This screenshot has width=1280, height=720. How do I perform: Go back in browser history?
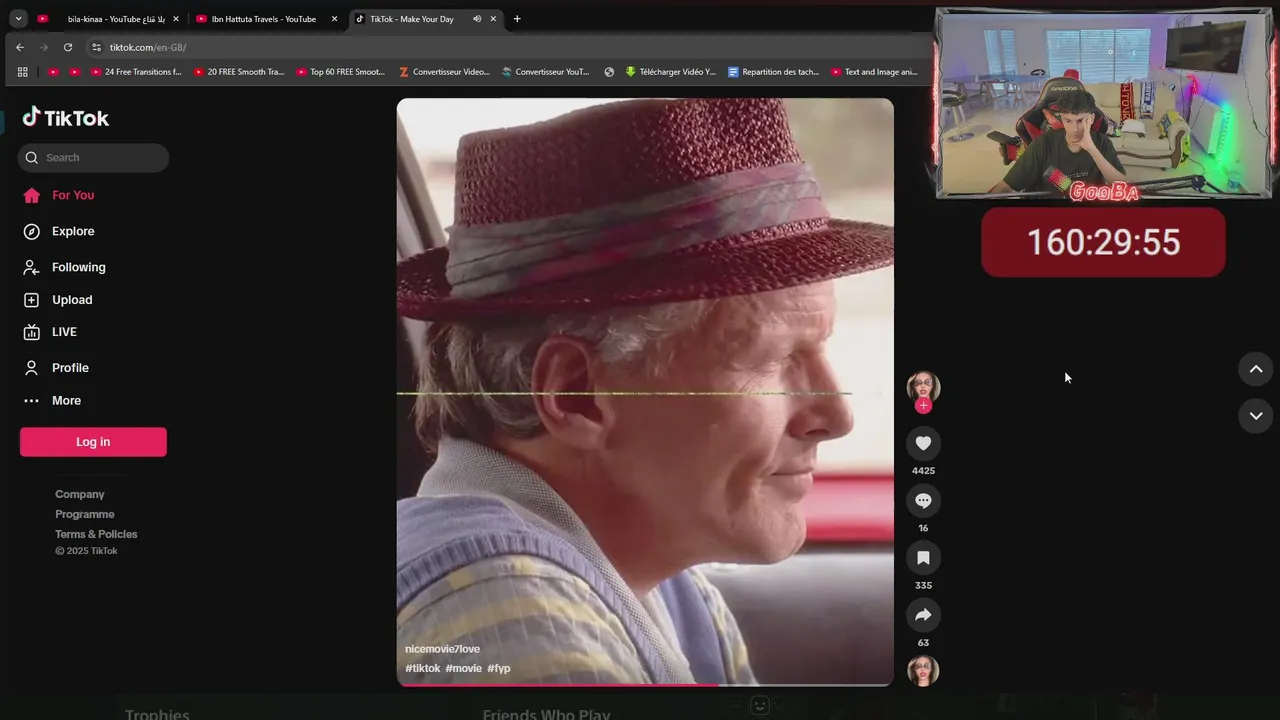point(20,47)
